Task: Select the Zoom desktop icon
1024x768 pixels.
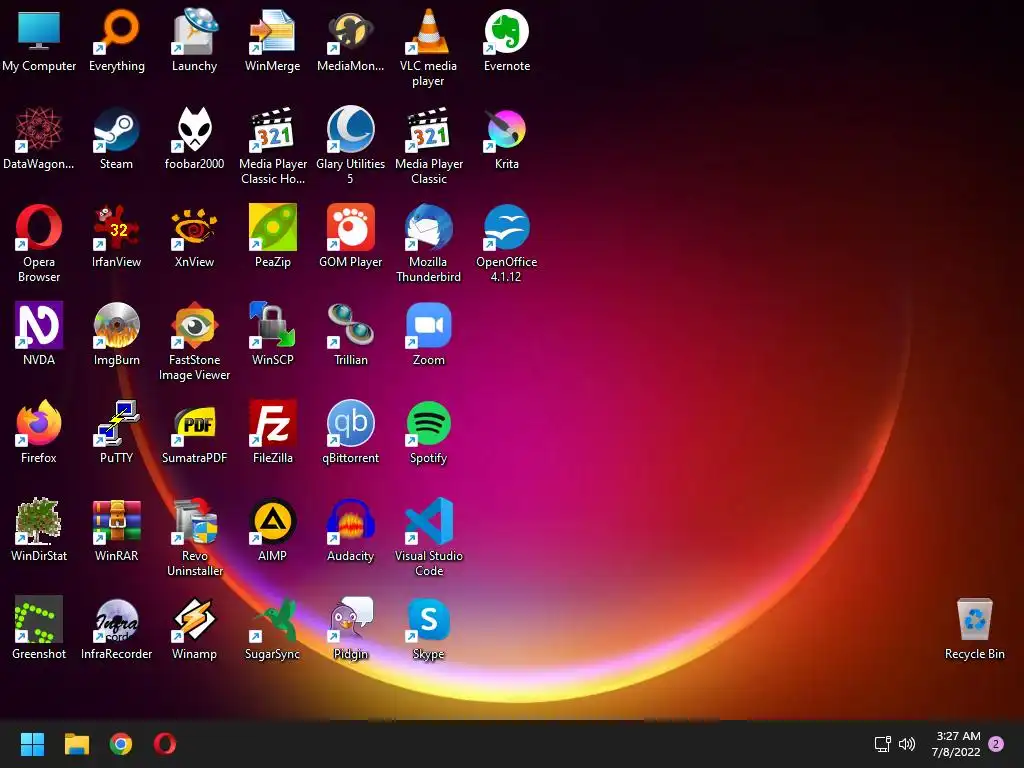Action: (x=428, y=325)
